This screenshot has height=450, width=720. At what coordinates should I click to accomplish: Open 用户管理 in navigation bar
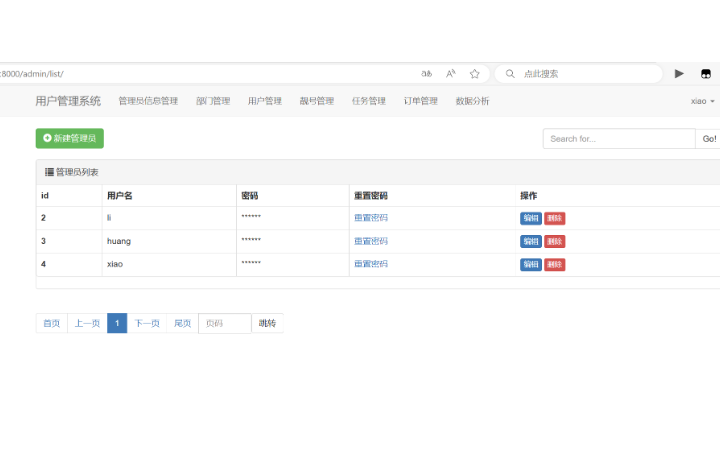[x=265, y=101]
